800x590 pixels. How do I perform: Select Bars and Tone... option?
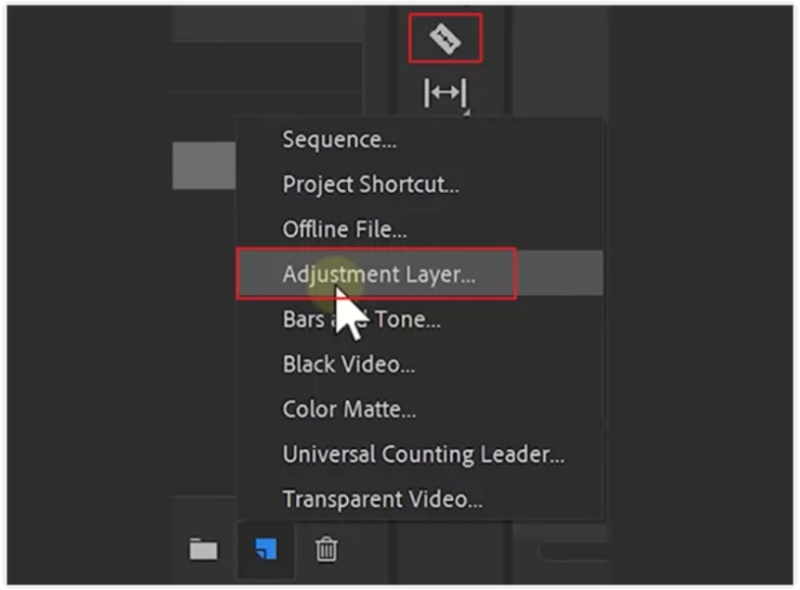(x=362, y=319)
